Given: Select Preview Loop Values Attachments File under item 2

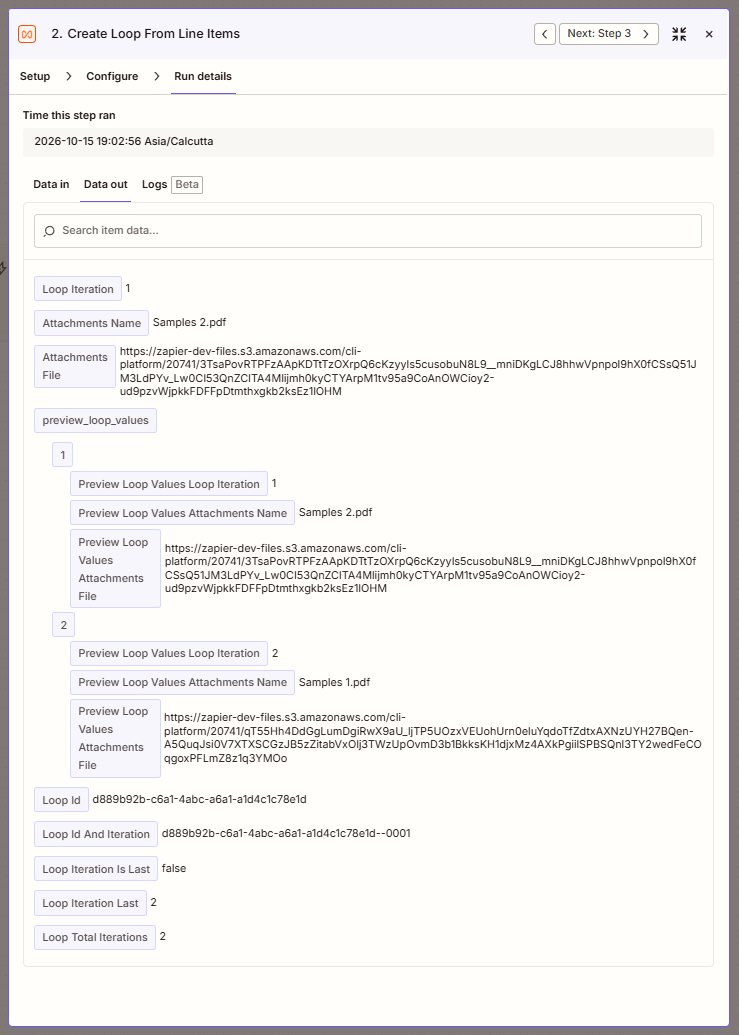Looking at the screenshot, I should [115, 739].
